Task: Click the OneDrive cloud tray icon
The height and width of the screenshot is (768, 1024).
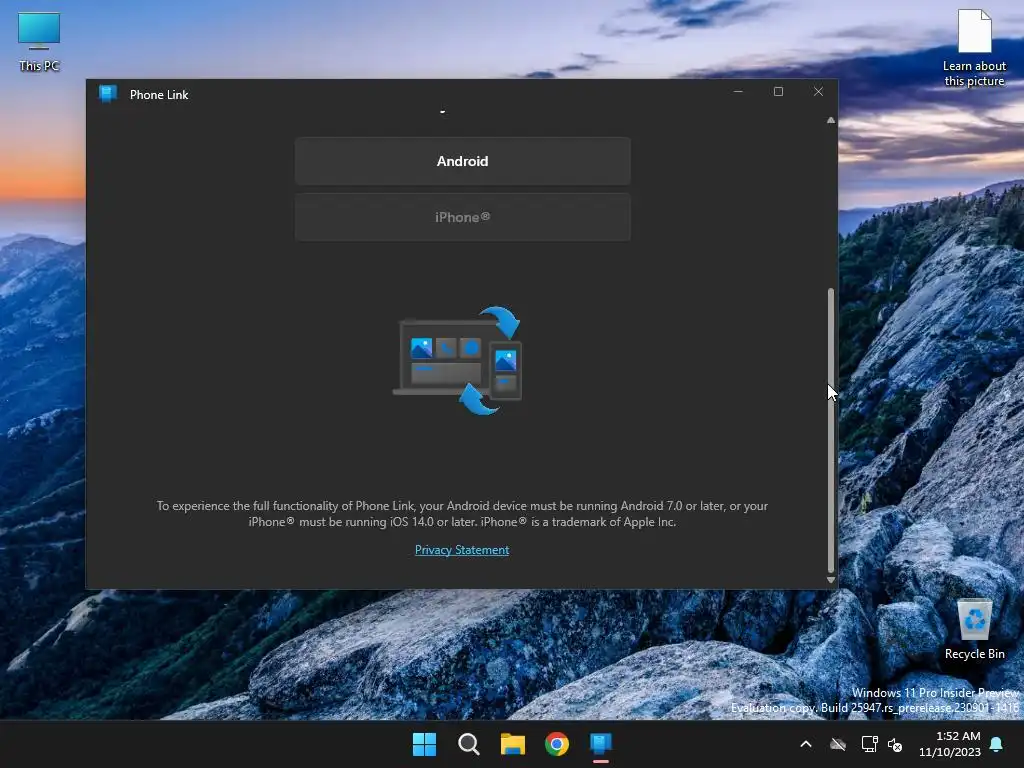Action: (x=838, y=744)
